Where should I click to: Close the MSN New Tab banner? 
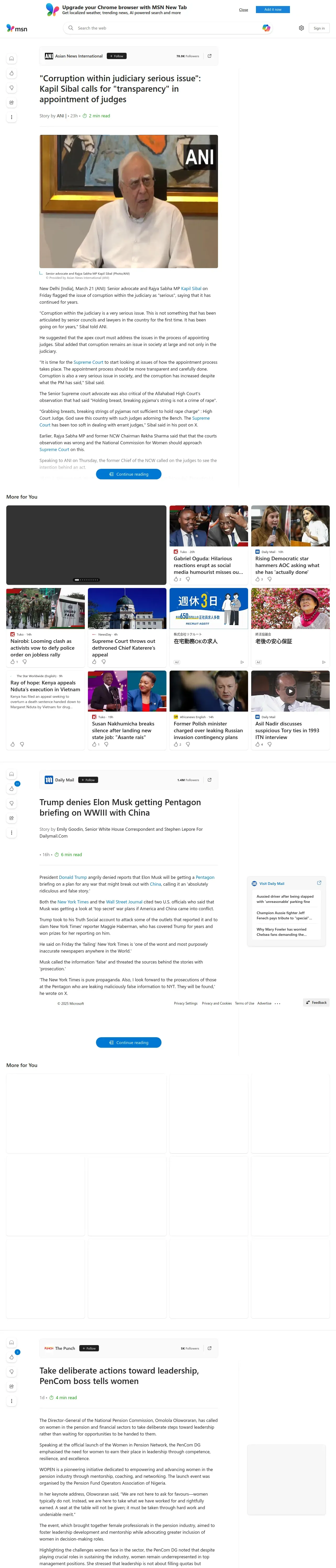coord(243,10)
